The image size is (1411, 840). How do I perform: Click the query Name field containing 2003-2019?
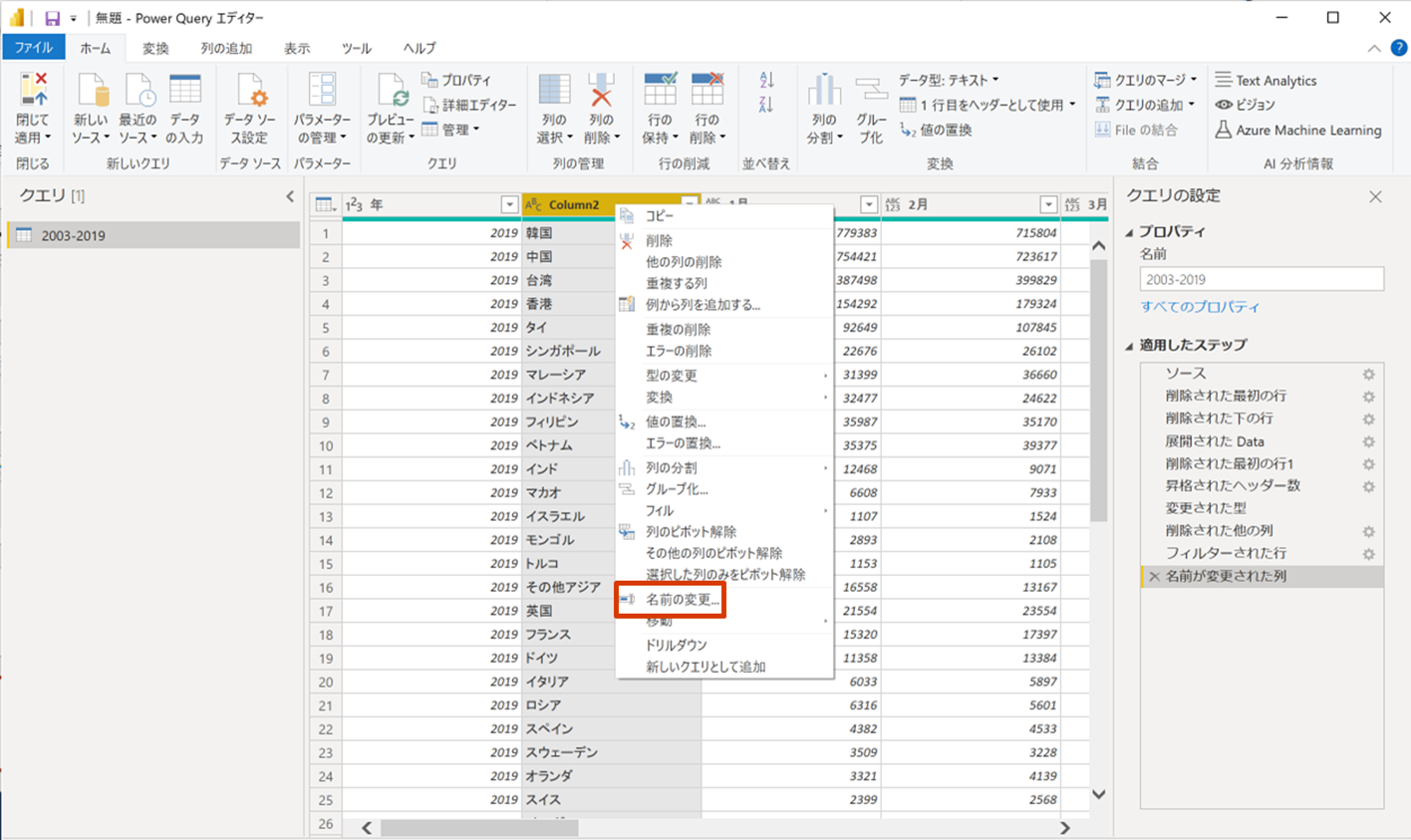tap(1262, 279)
